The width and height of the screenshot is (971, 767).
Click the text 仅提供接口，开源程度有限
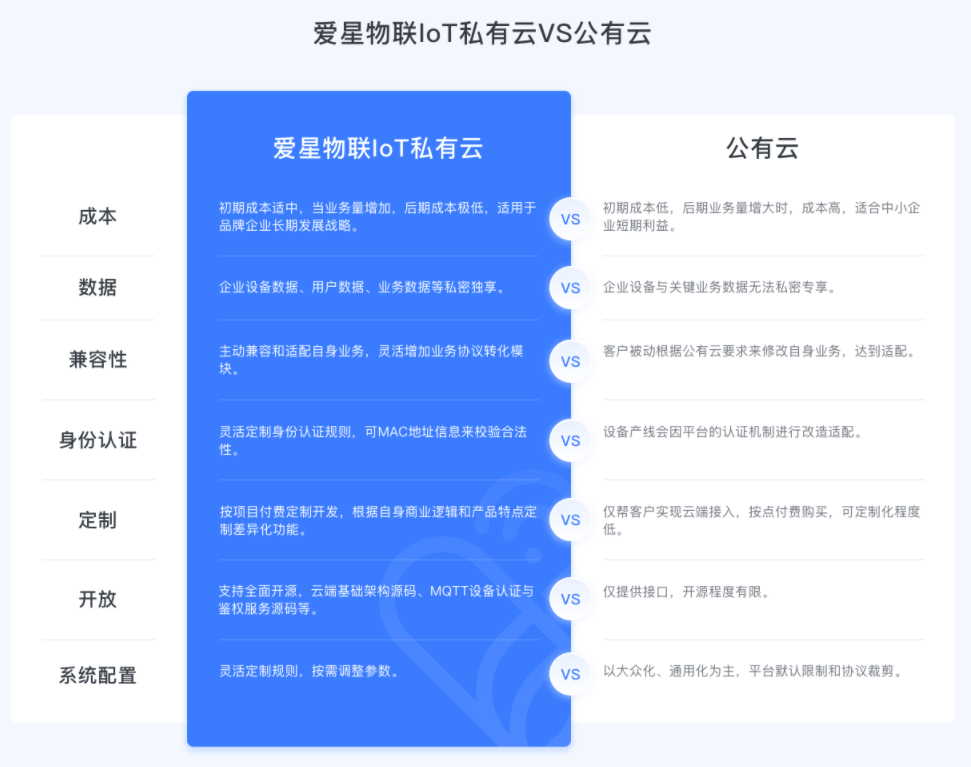(687, 592)
